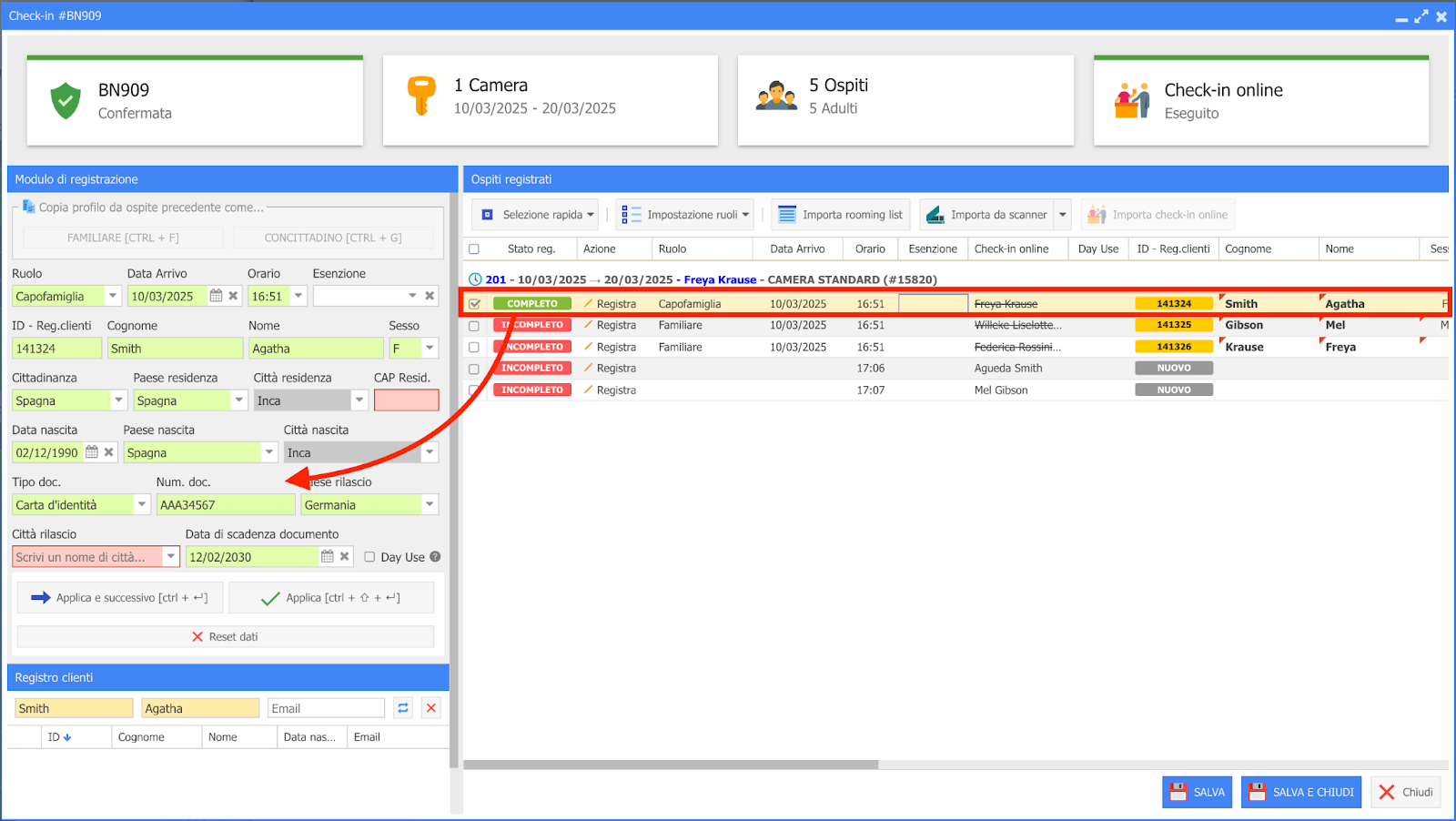Click the Importa rooming list icon
This screenshot has width=1456, height=821.
coord(787,215)
